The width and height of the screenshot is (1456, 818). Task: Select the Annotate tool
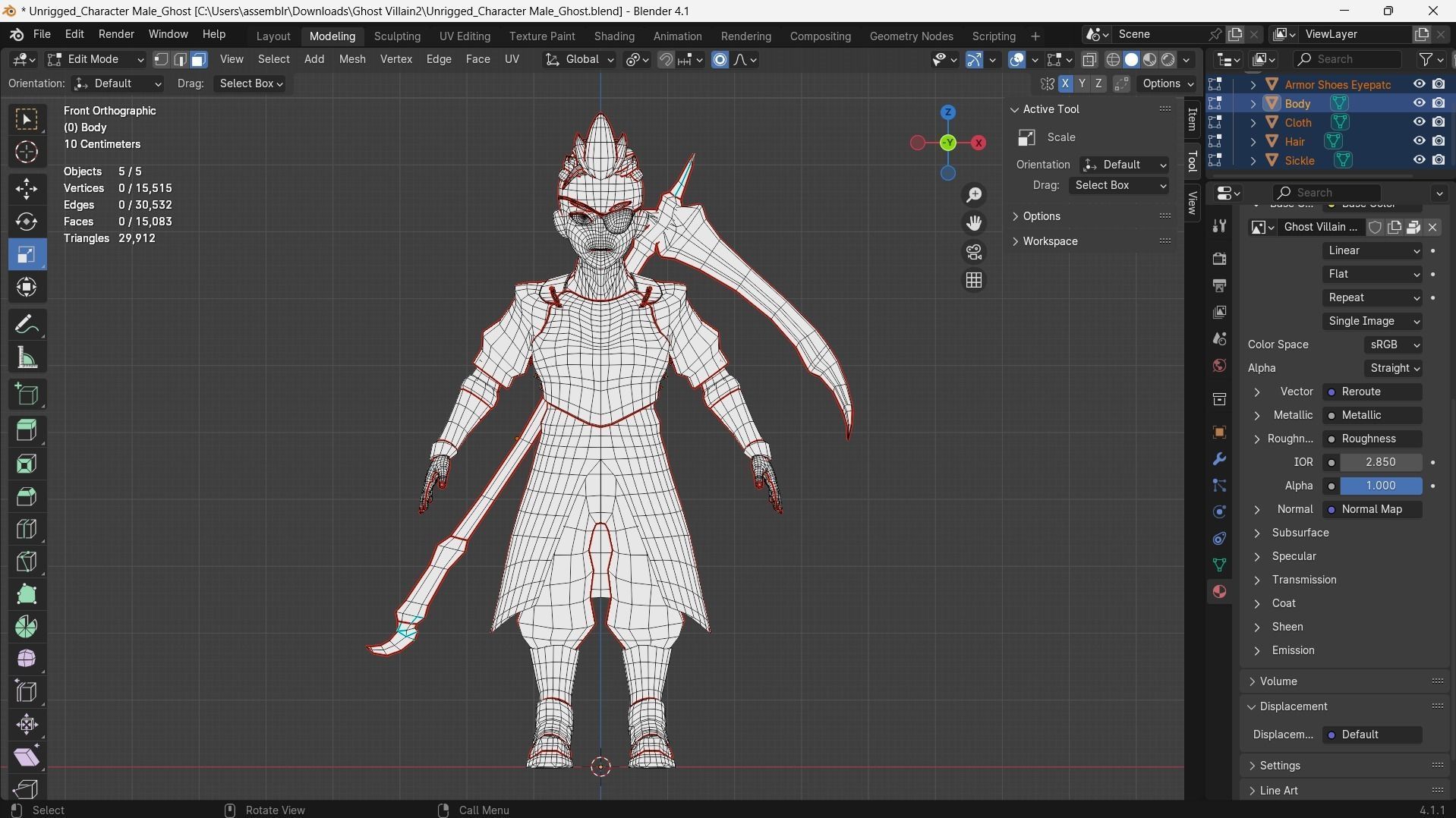(x=27, y=324)
